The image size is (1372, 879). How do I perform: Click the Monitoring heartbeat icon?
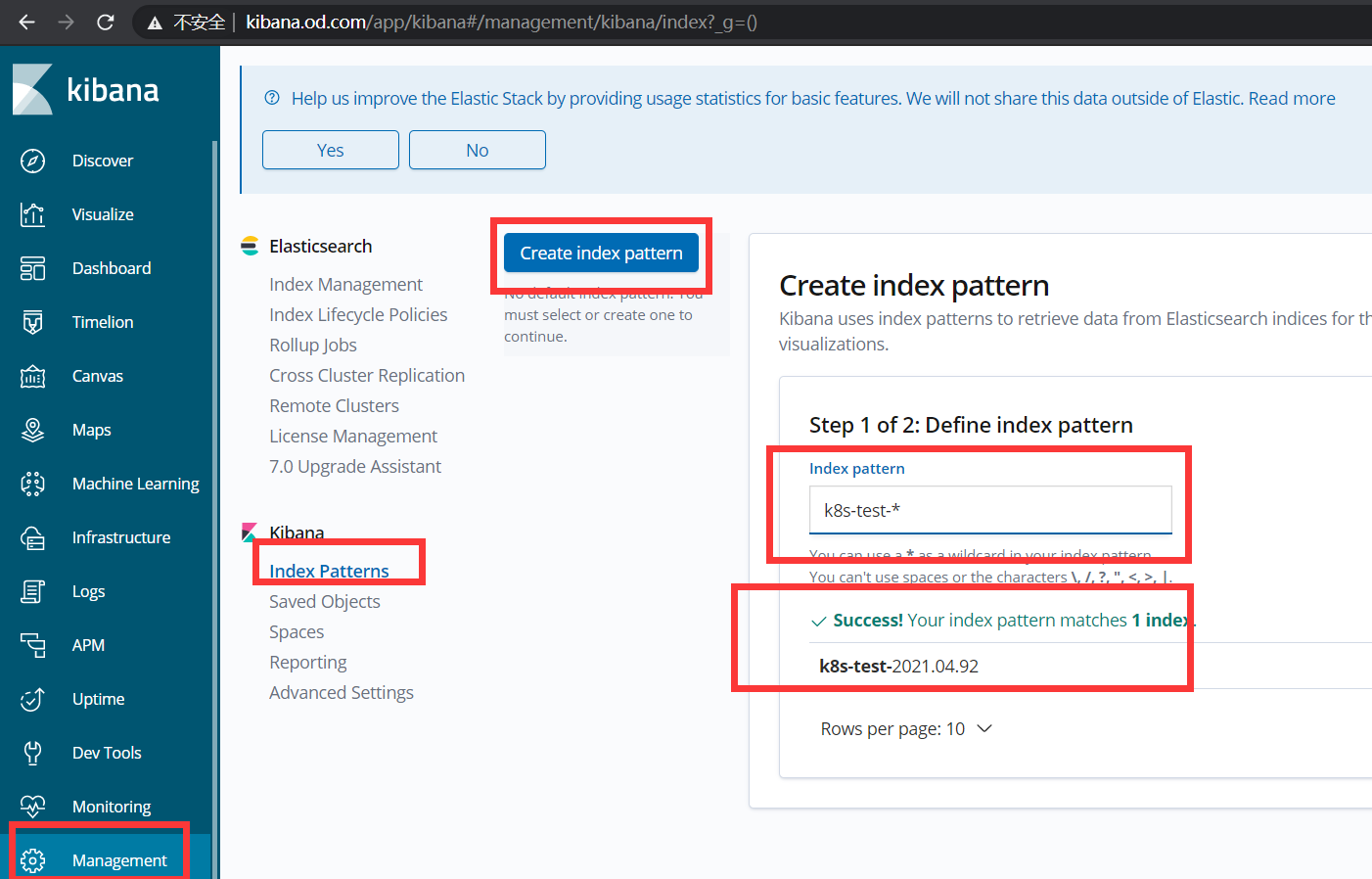click(x=32, y=807)
